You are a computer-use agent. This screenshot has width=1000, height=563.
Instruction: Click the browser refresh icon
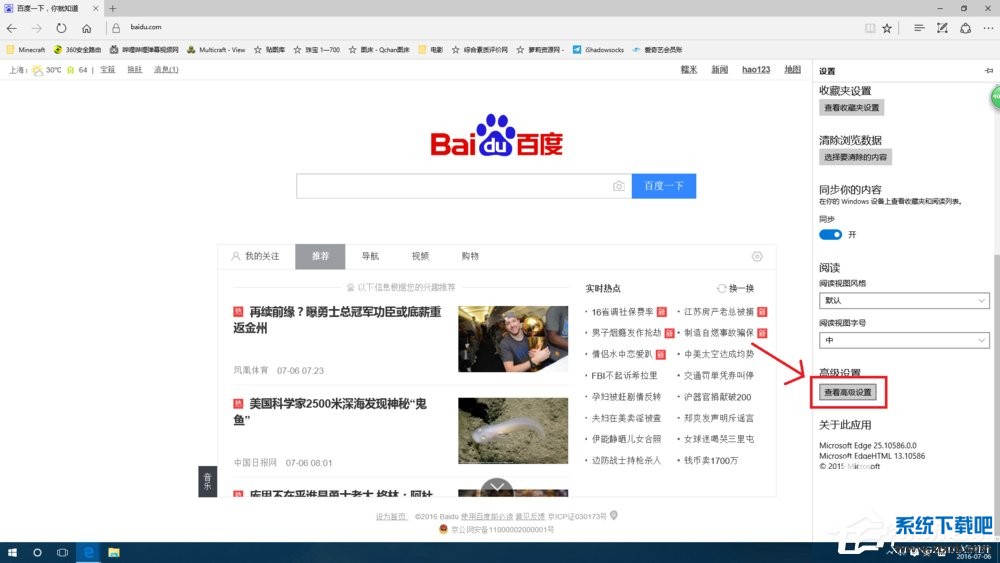click(62, 28)
